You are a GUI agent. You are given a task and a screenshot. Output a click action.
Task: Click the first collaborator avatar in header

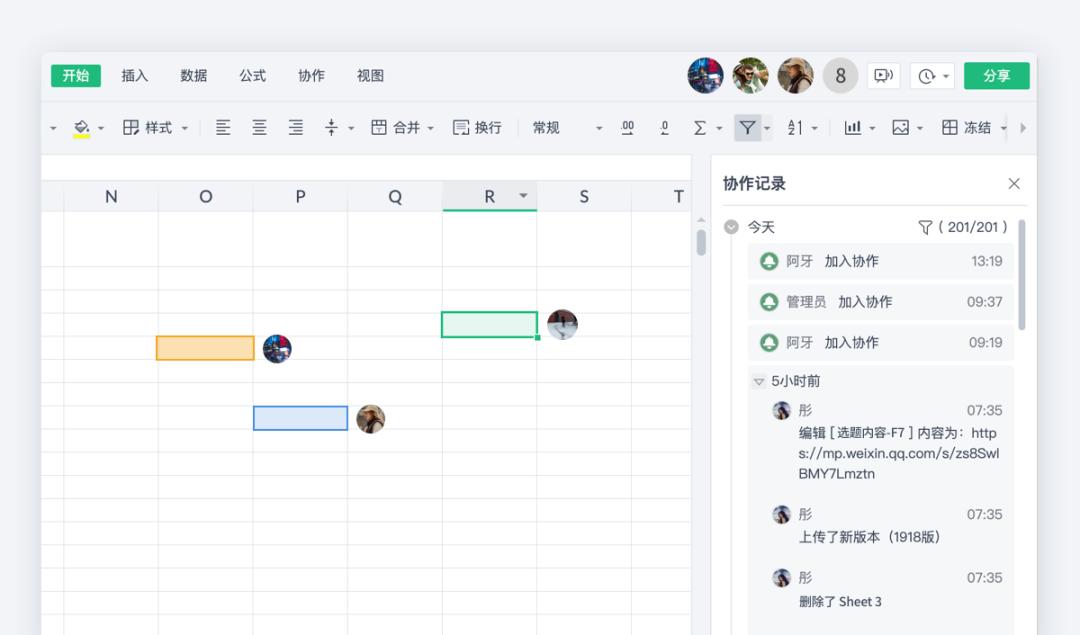tap(705, 76)
